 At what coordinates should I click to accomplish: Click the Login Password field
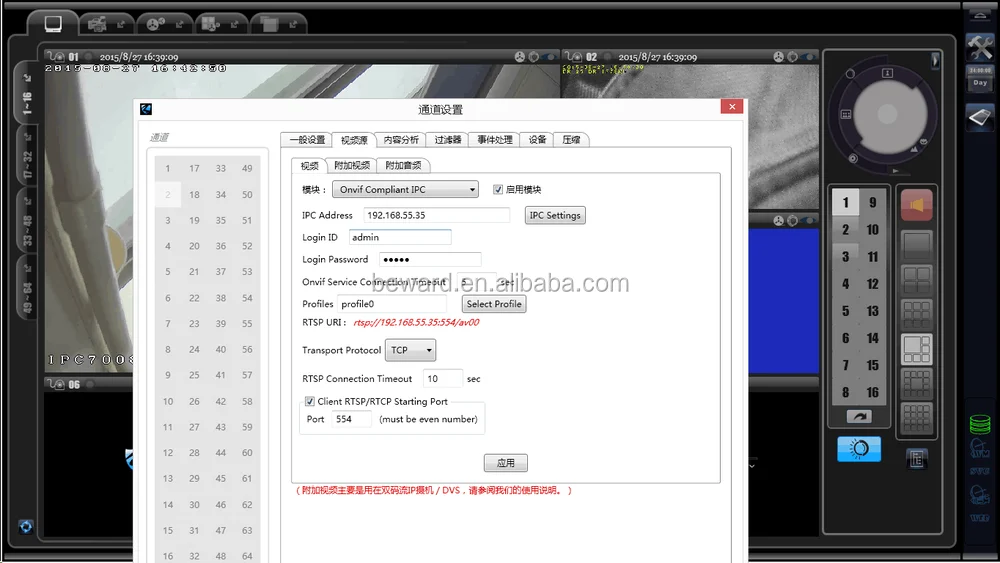click(x=430, y=260)
